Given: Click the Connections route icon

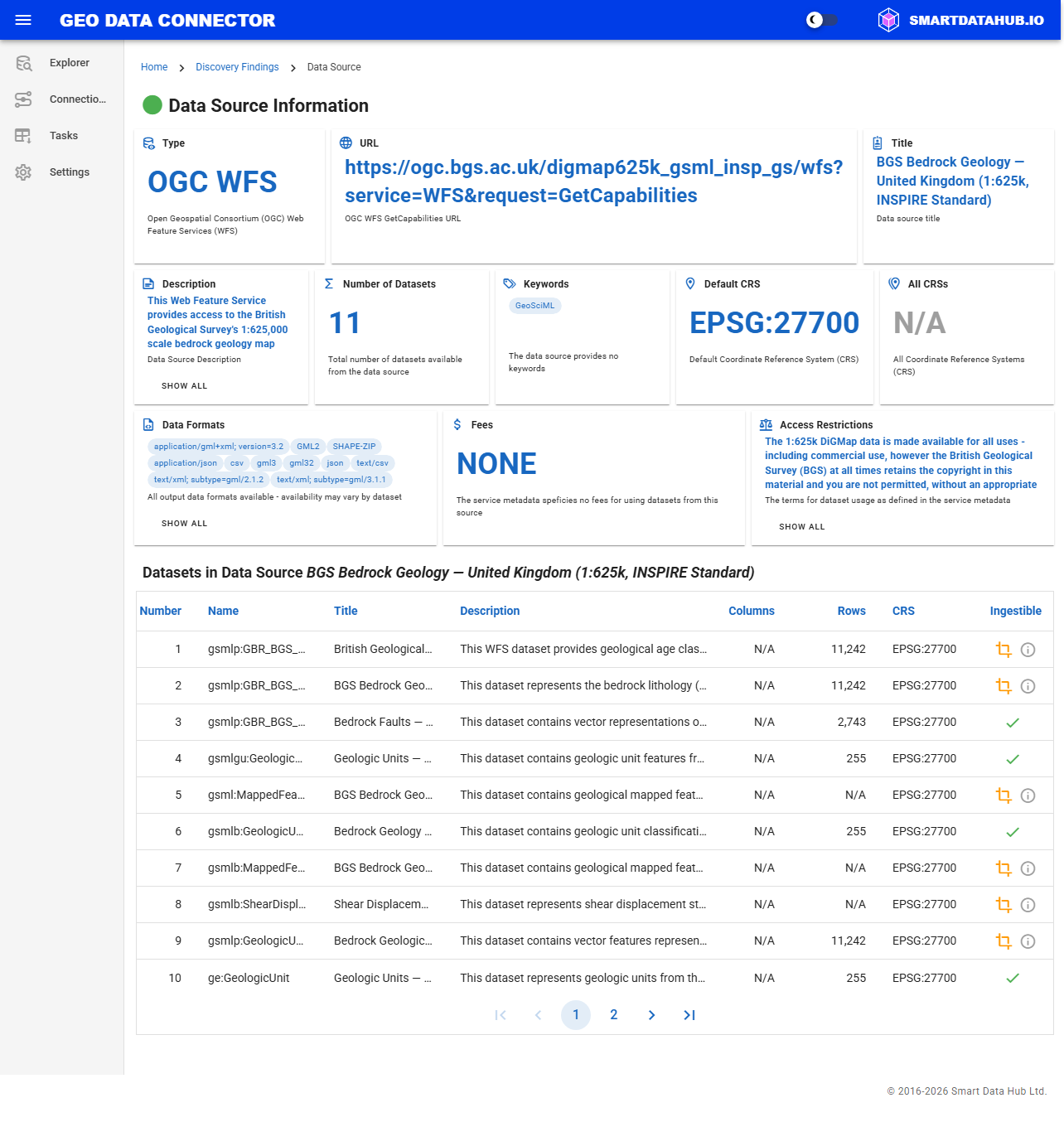Looking at the screenshot, I should click(23, 99).
